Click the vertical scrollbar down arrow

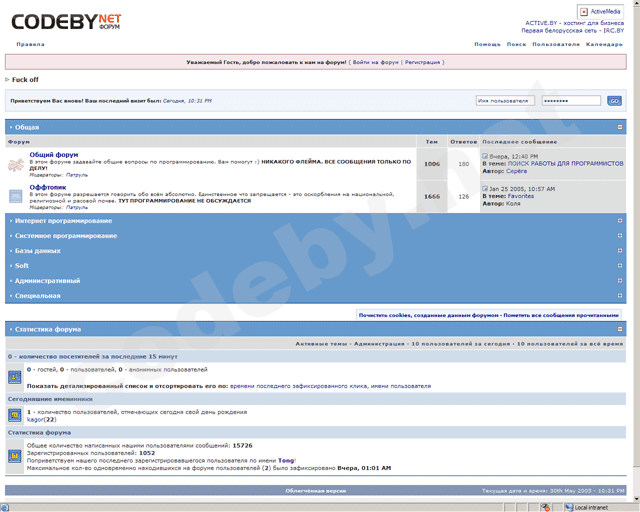636,499
